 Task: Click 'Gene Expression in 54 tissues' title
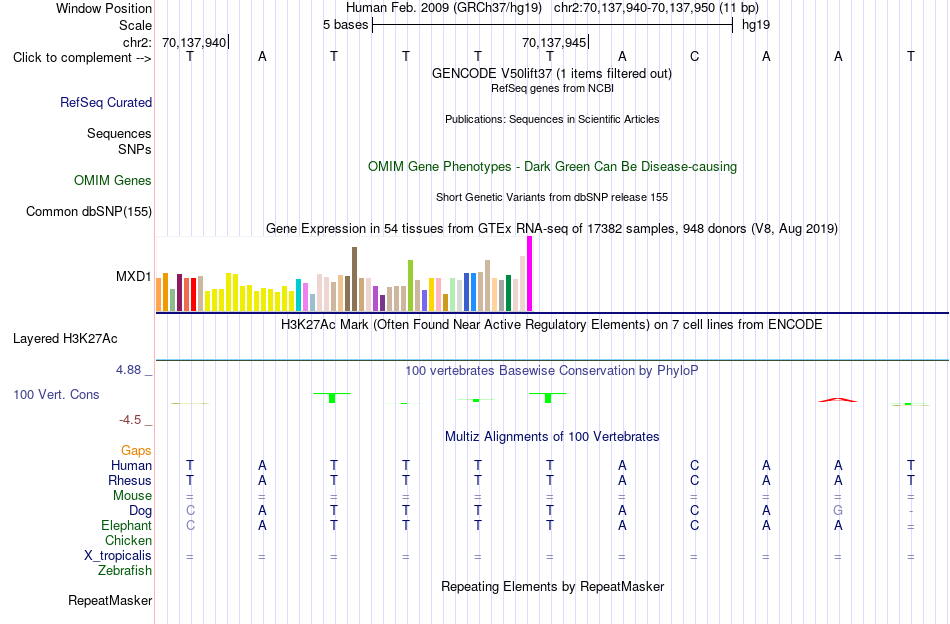[x=552, y=228]
